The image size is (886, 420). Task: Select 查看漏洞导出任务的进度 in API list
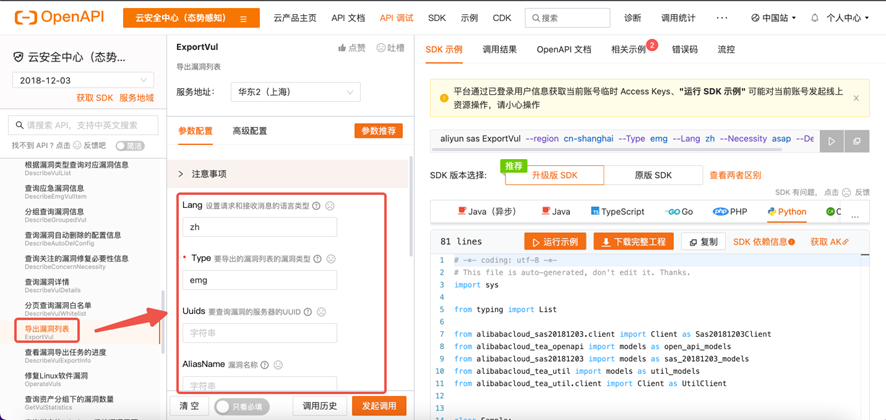tap(65, 356)
